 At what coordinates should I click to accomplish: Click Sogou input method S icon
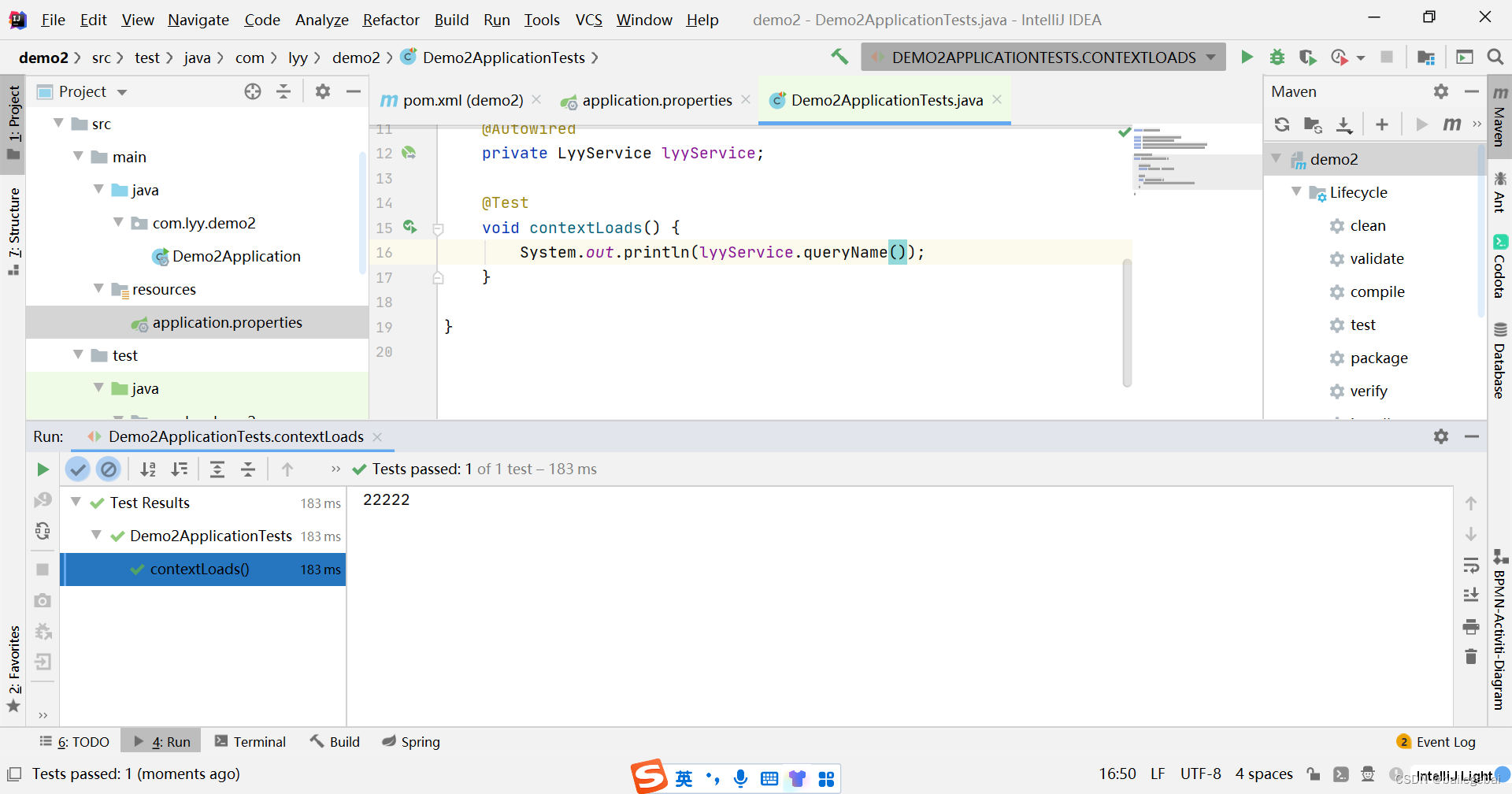coord(650,777)
